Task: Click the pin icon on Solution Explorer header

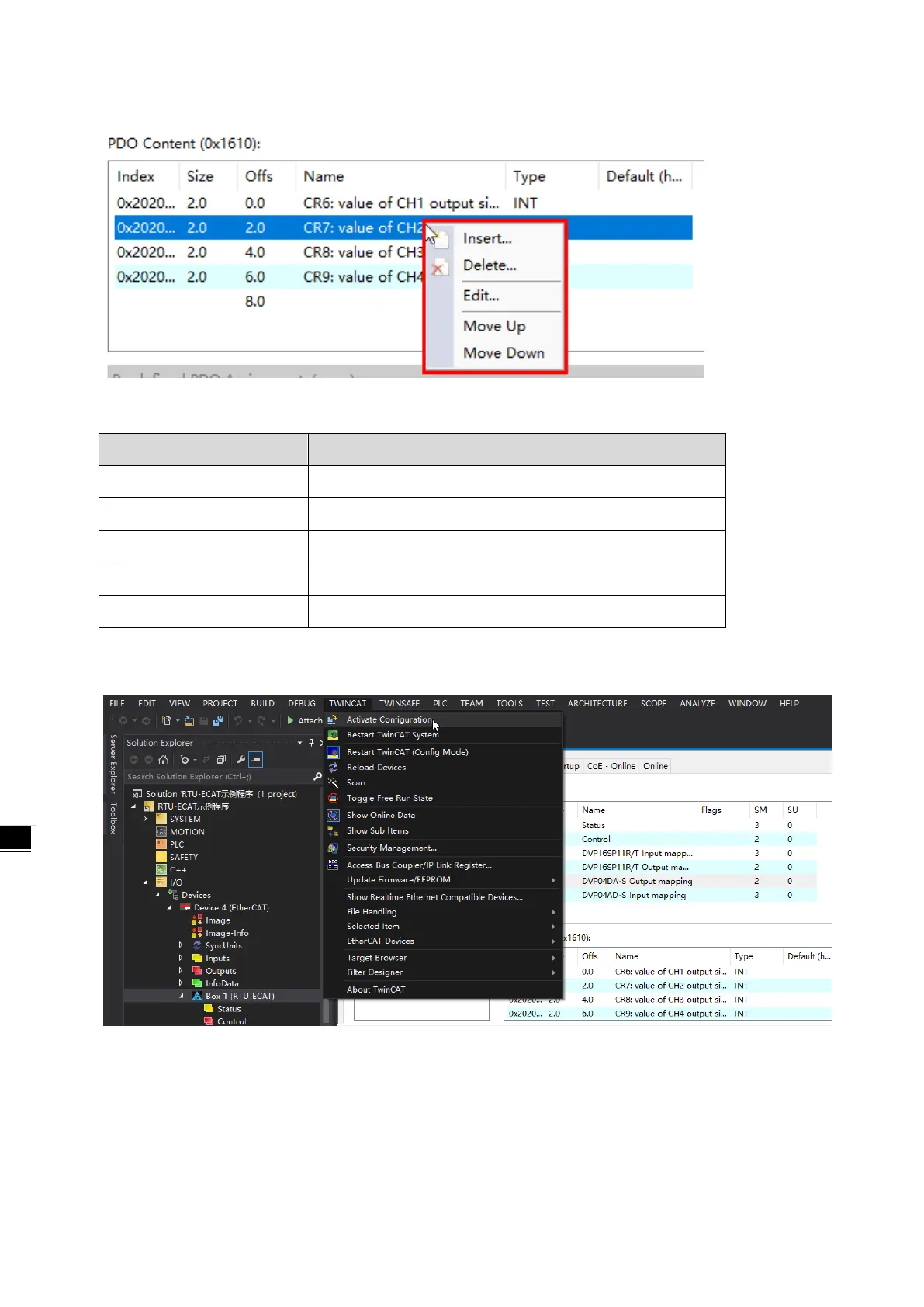Action: click(311, 743)
